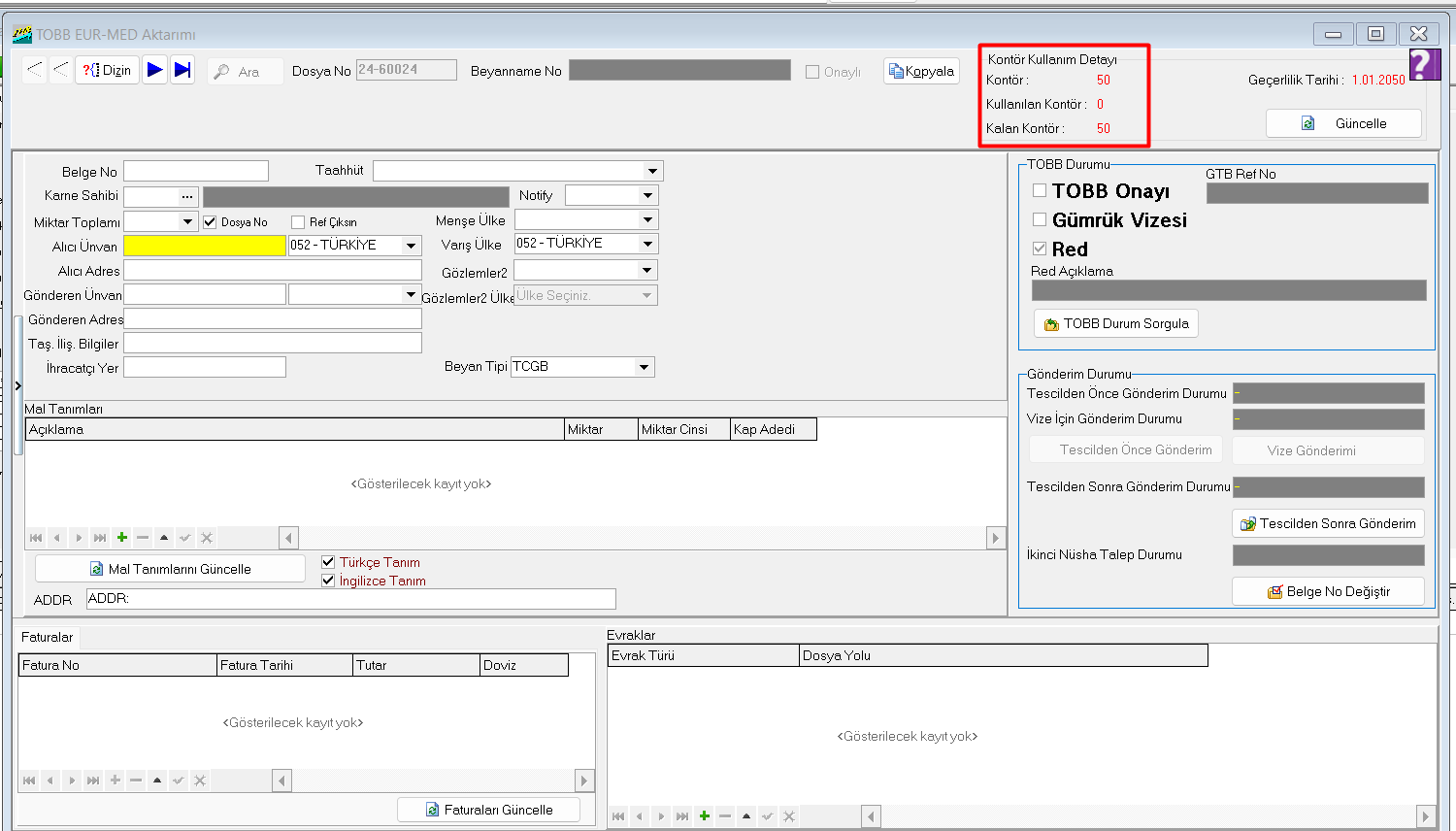Click TOBB Durum Sorgula button
The height and width of the screenshot is (831, 1456).
(x=1116, y=323)
